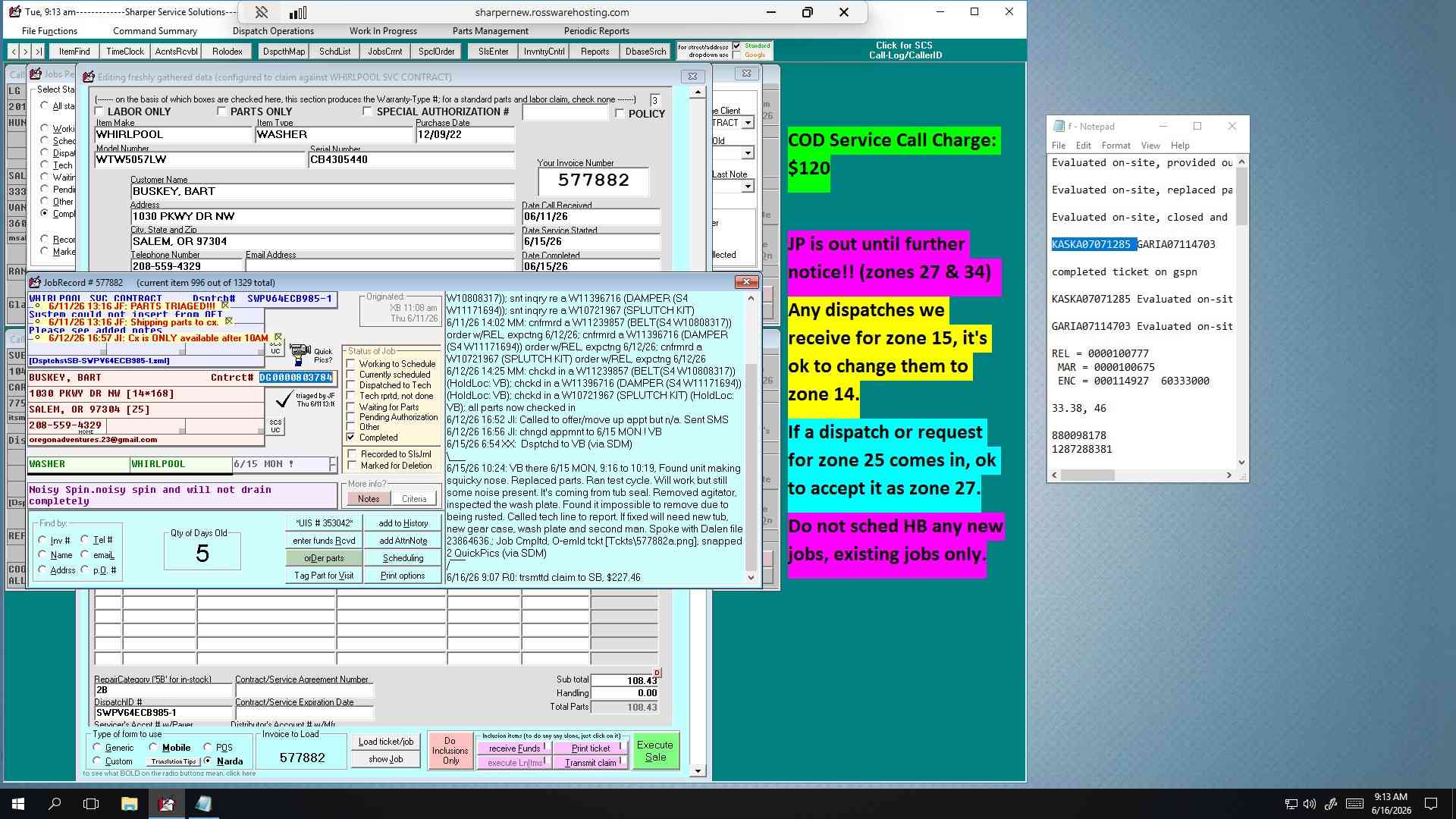Screen dimensions: 1456x819
Task: Open File Explorer from taskbar
Action: 129,803
